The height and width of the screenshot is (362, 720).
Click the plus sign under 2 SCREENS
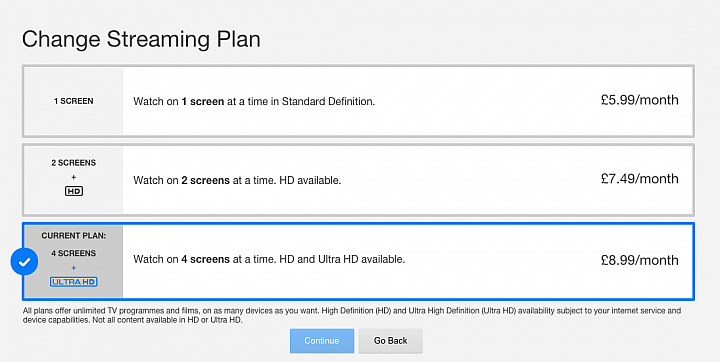74,177
